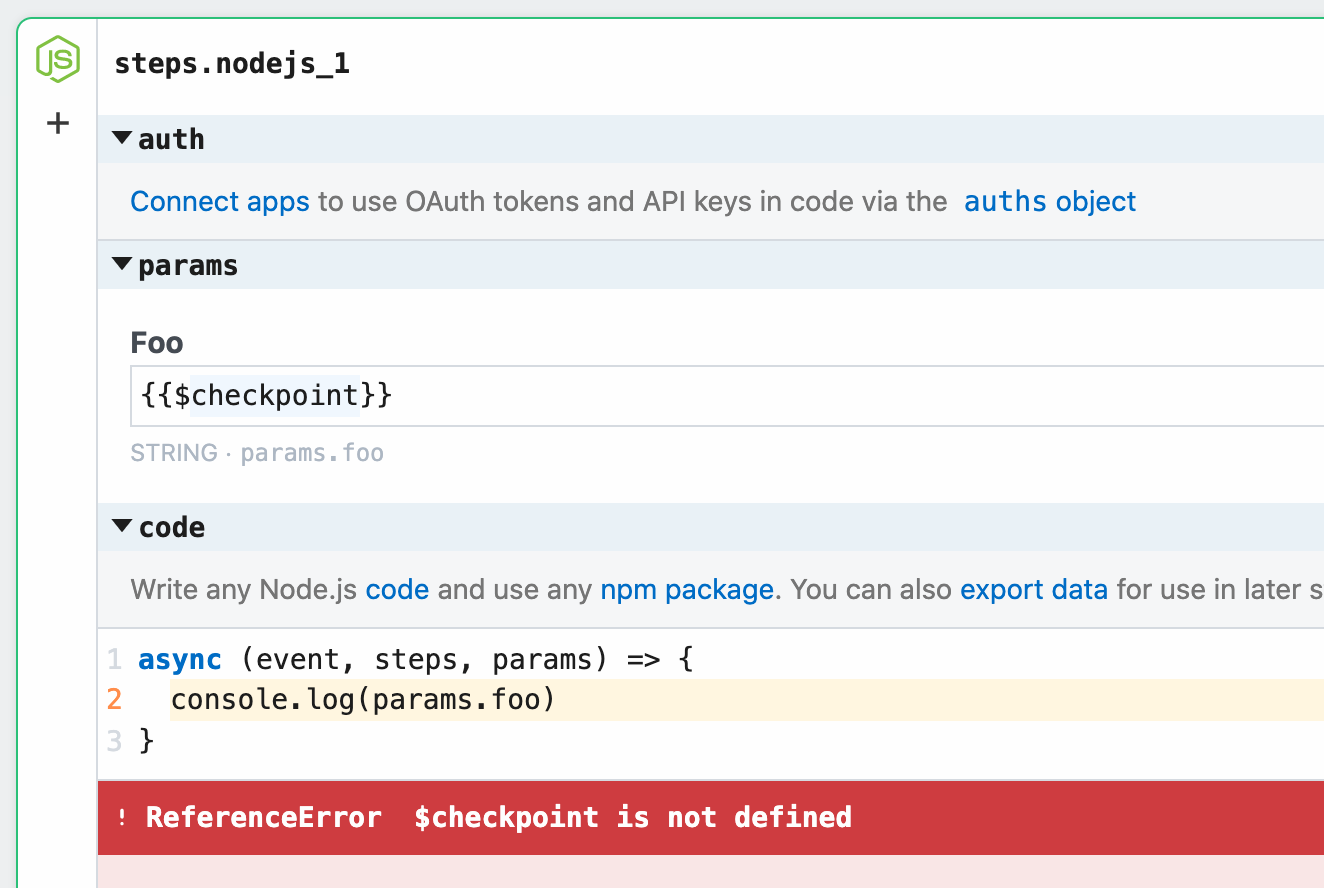This screenshot has width=1324, height=888.
Task: Click the ReferenceError message banner
Action: (711, 818)
